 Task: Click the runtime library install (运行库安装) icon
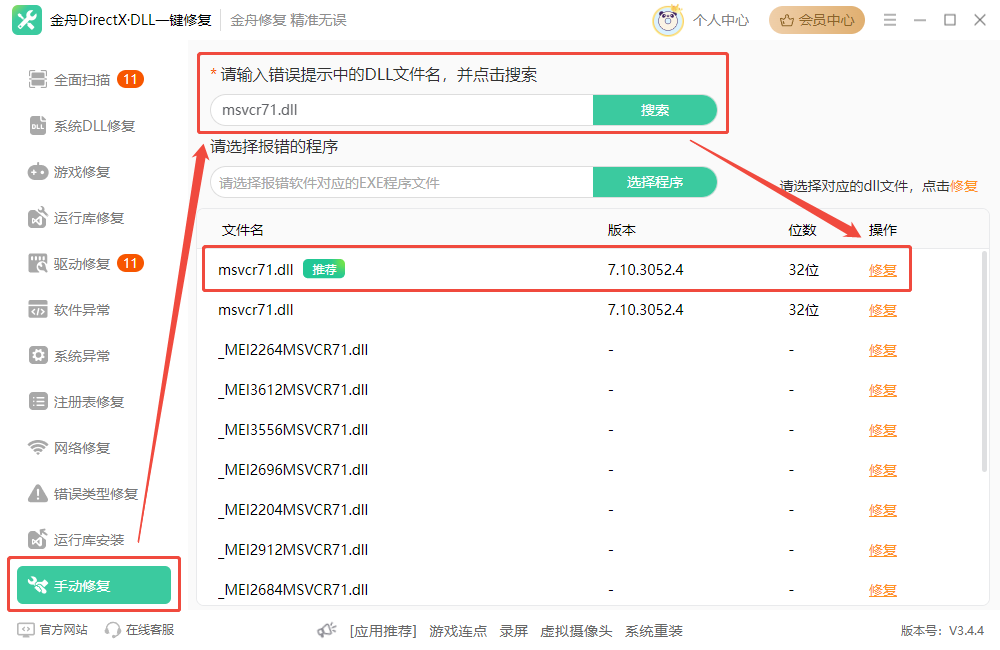[x=38, y=539]
